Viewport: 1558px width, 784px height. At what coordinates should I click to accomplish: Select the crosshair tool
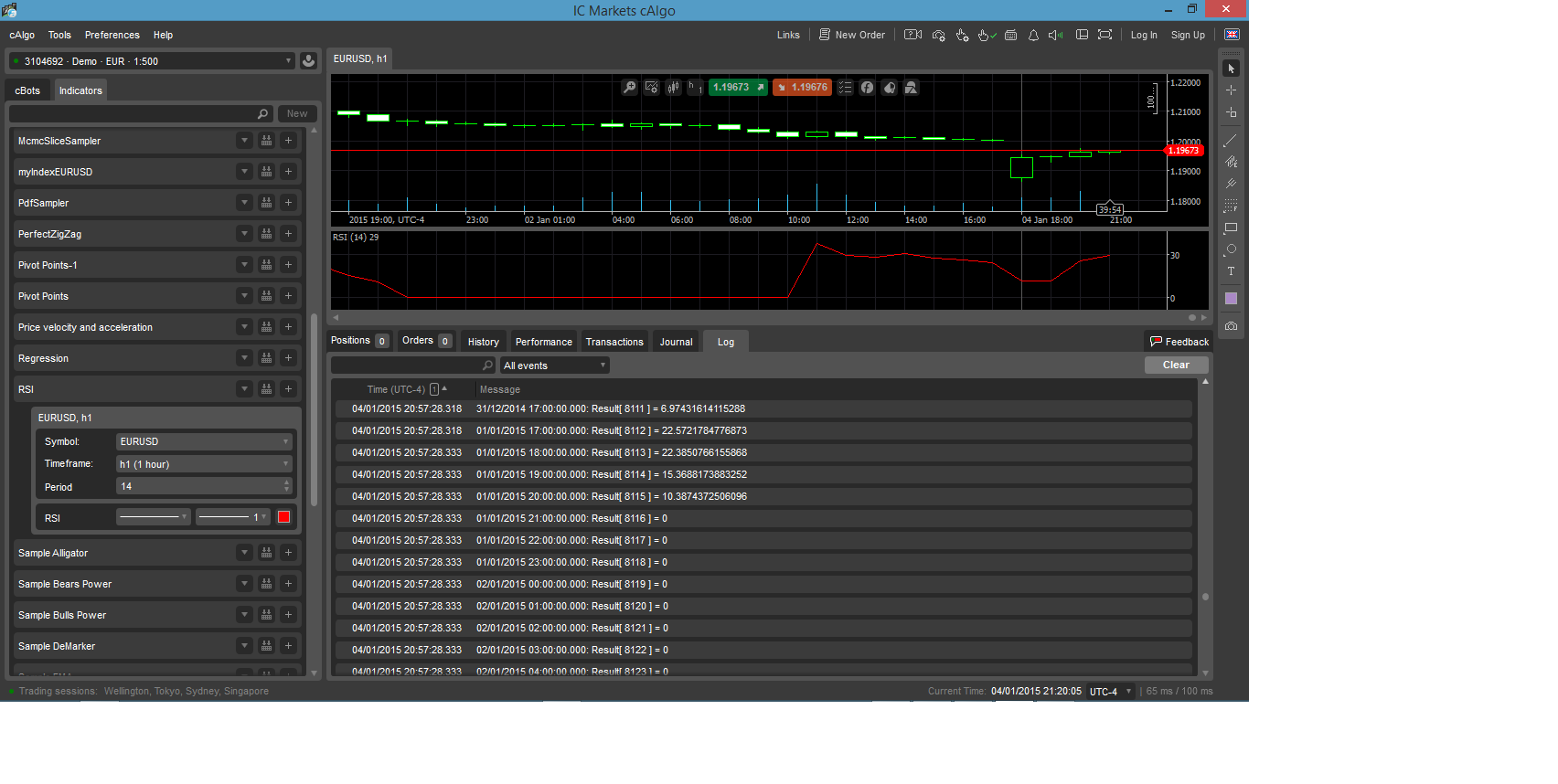[1231, 90]
